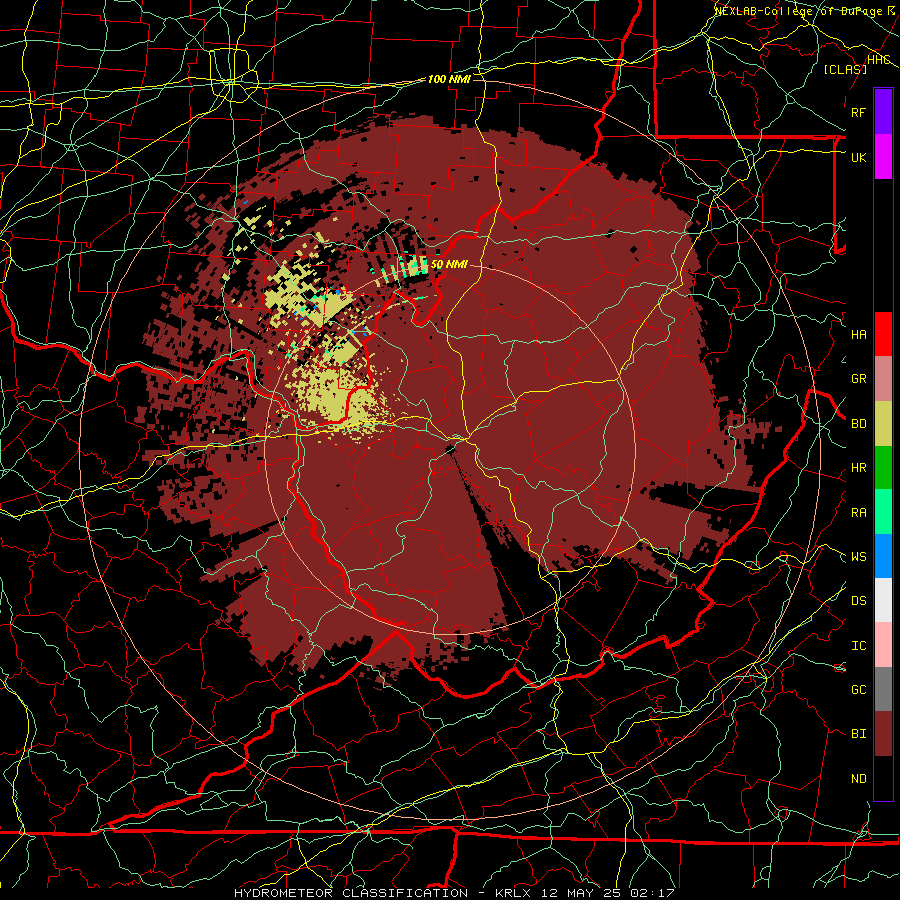Click the NEXLAB-College of DuPage credit text

(805, 10)
